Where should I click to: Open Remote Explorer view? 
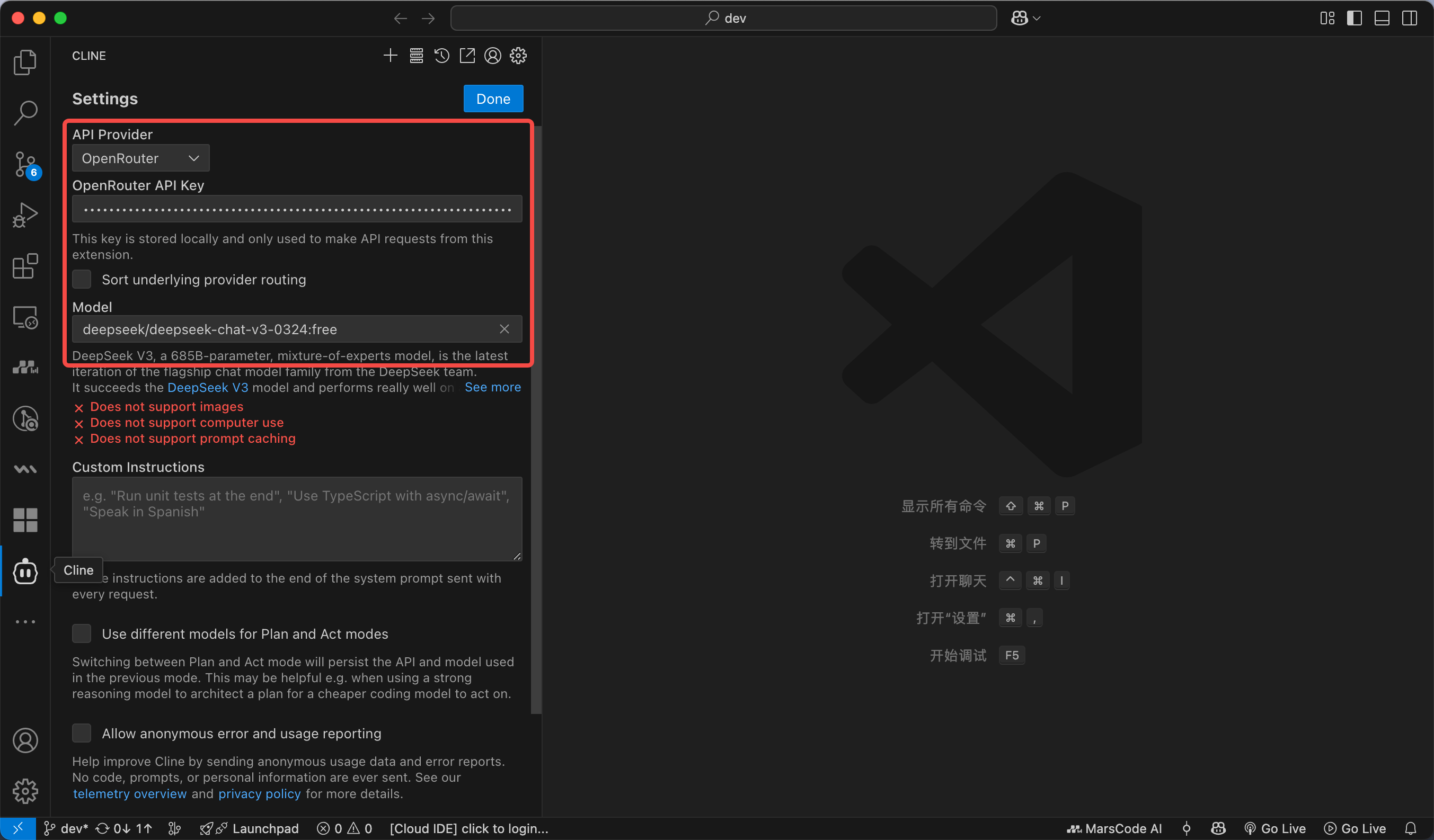click(25, 317)
